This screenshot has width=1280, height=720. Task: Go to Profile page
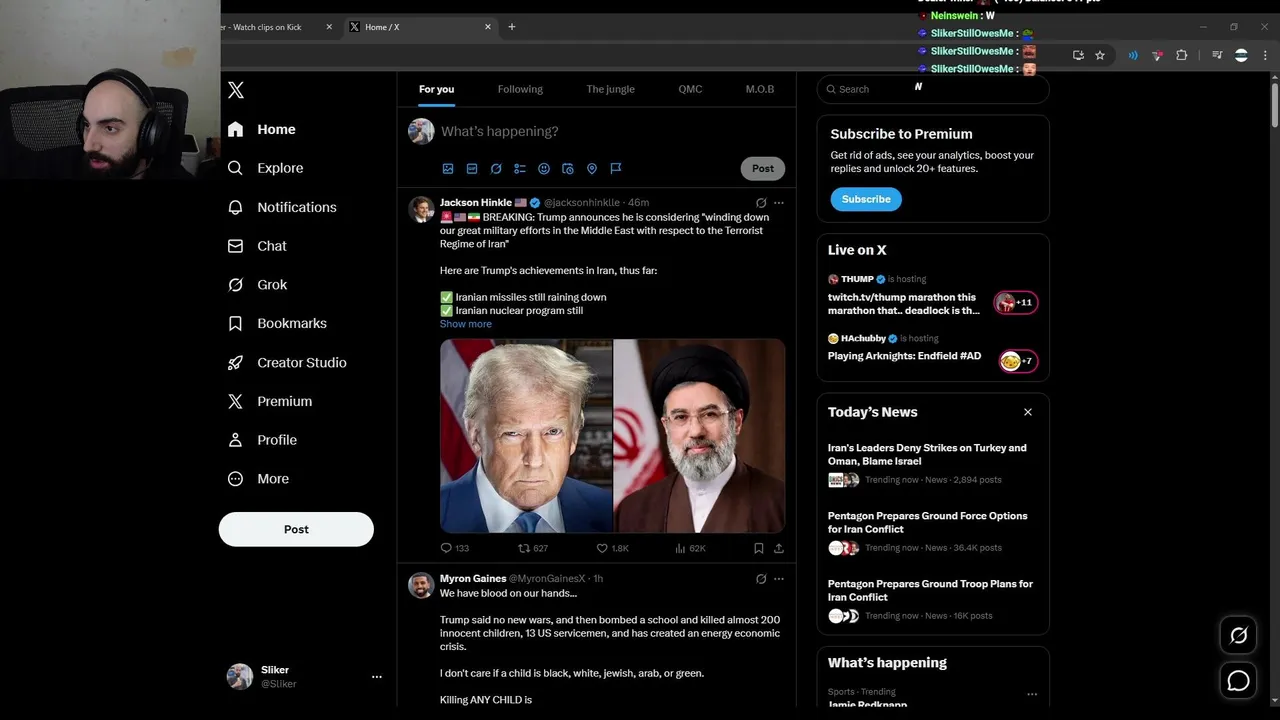(263, 440)
